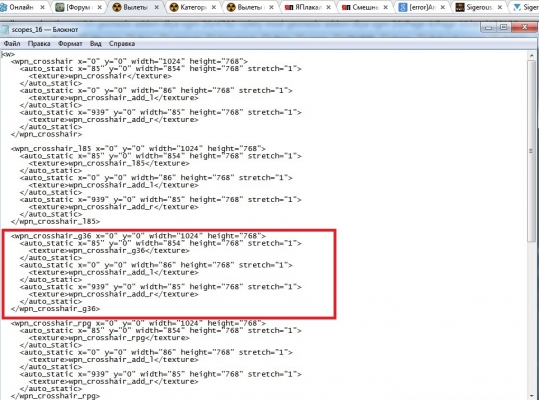Click the Notepad icon in the title bar

click(x=5, y=30)
